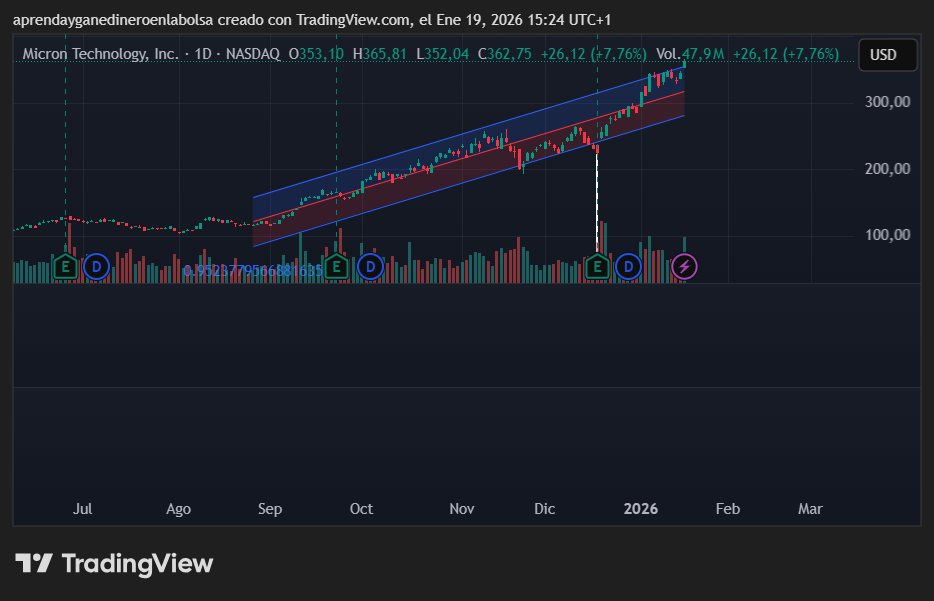This screenshot has width=934, height=601.
Task: Click the December dividend D marker
Action: click(628, 266)
